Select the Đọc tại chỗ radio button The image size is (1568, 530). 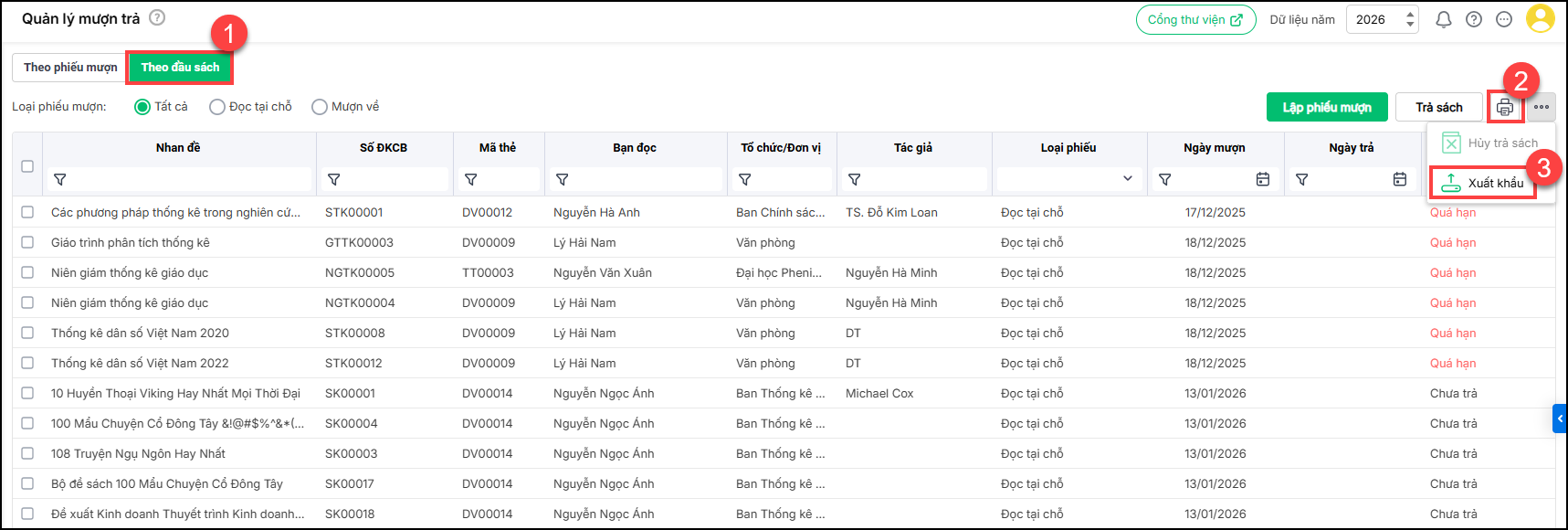point(217,107)
